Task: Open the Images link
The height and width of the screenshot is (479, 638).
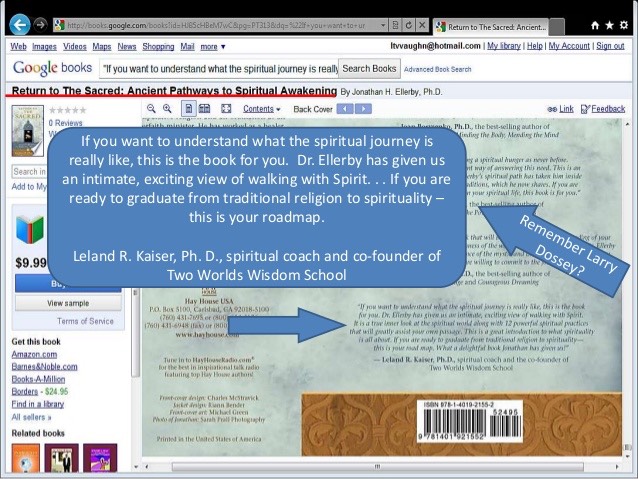Action: click(x=44, y=46)
